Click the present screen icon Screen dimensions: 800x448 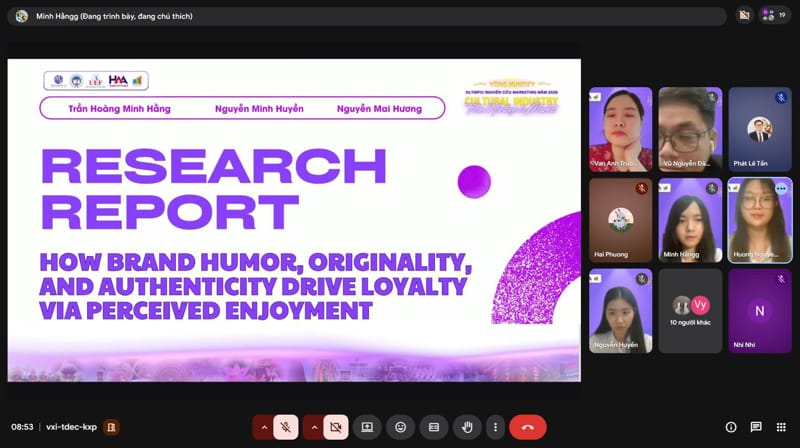[367, 427]
